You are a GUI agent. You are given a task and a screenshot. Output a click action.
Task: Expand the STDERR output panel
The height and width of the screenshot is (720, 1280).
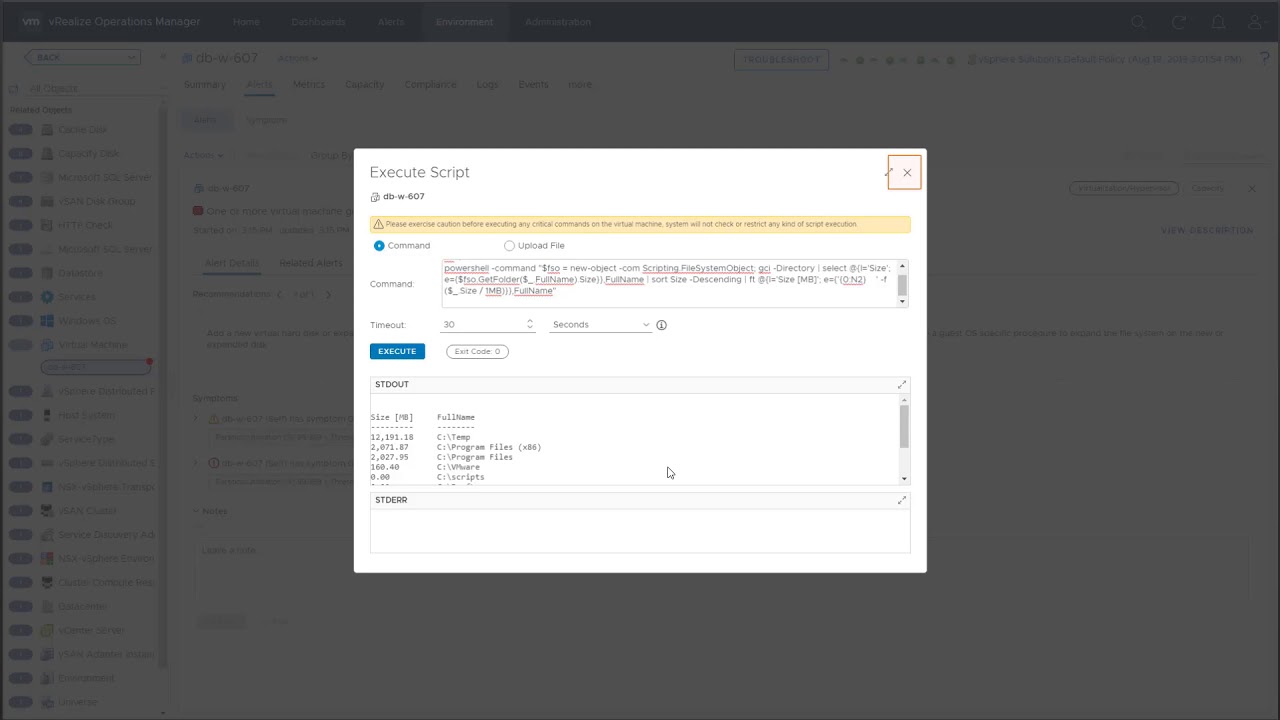pyautogui.click(x=901, y=500)
